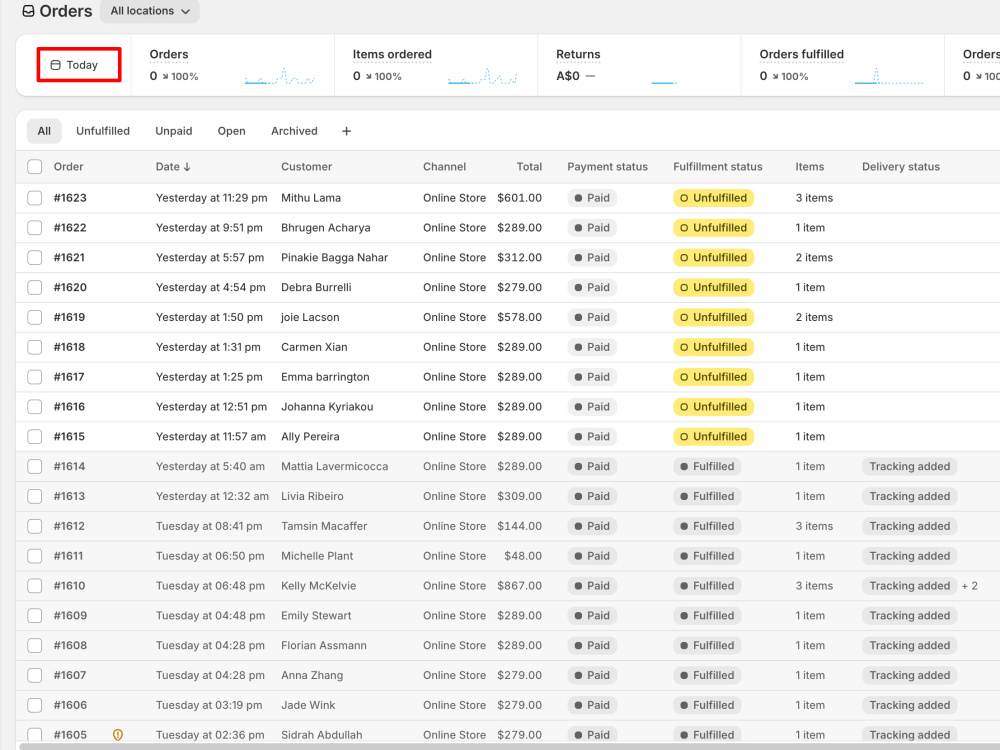Image resolution: width=1000 pixels, height=750 pixels.
Task: Click Tracking added badge on order #1606
Action: coord(909,705)
